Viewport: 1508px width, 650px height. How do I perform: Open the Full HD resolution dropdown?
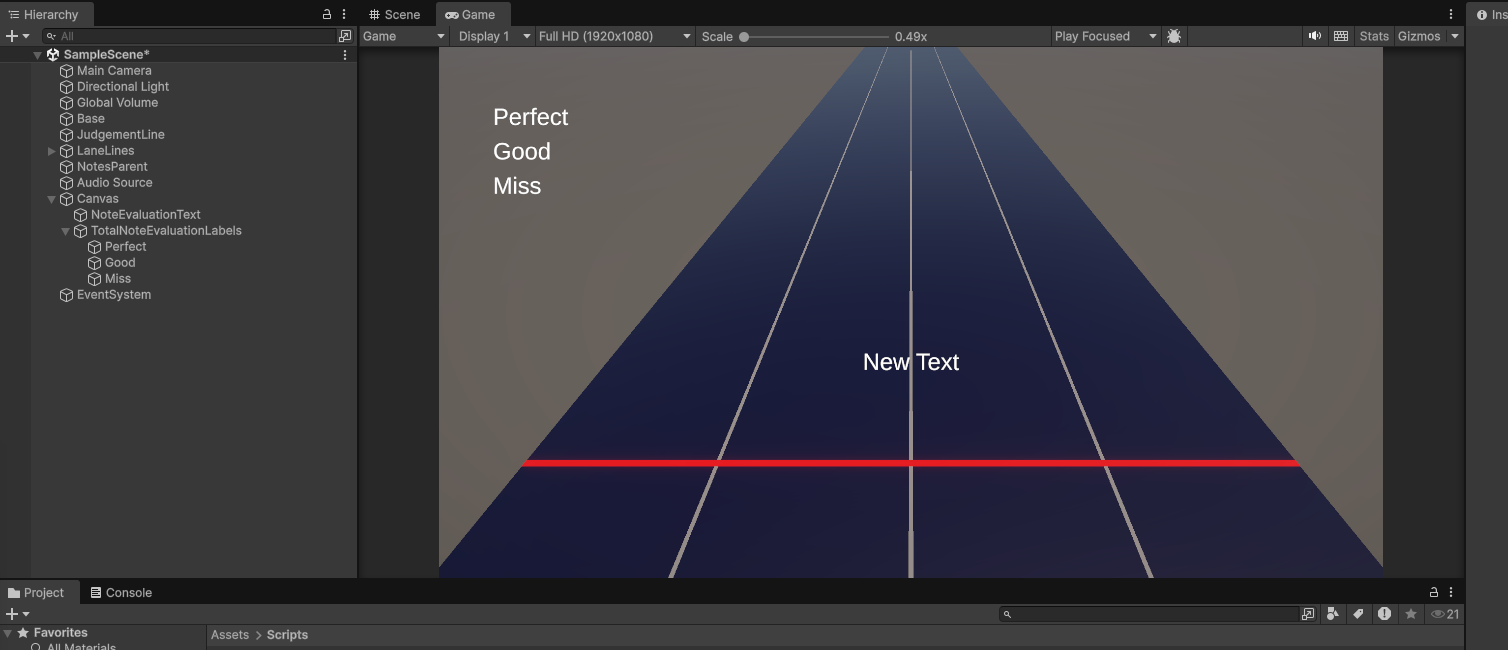click(614, 36)
